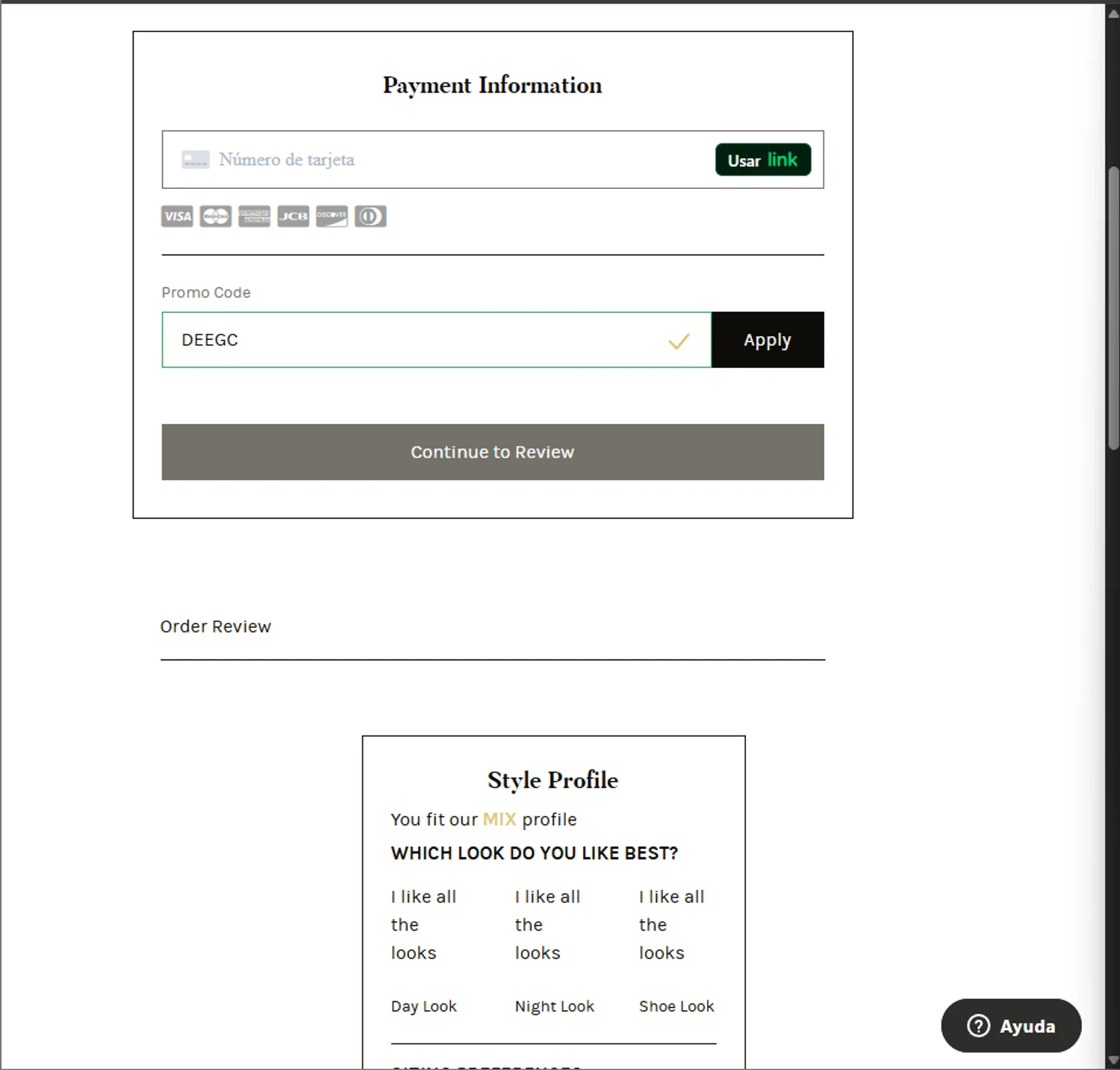Apply the promo code
The image size is (1120, 1070).
[768, 340]
